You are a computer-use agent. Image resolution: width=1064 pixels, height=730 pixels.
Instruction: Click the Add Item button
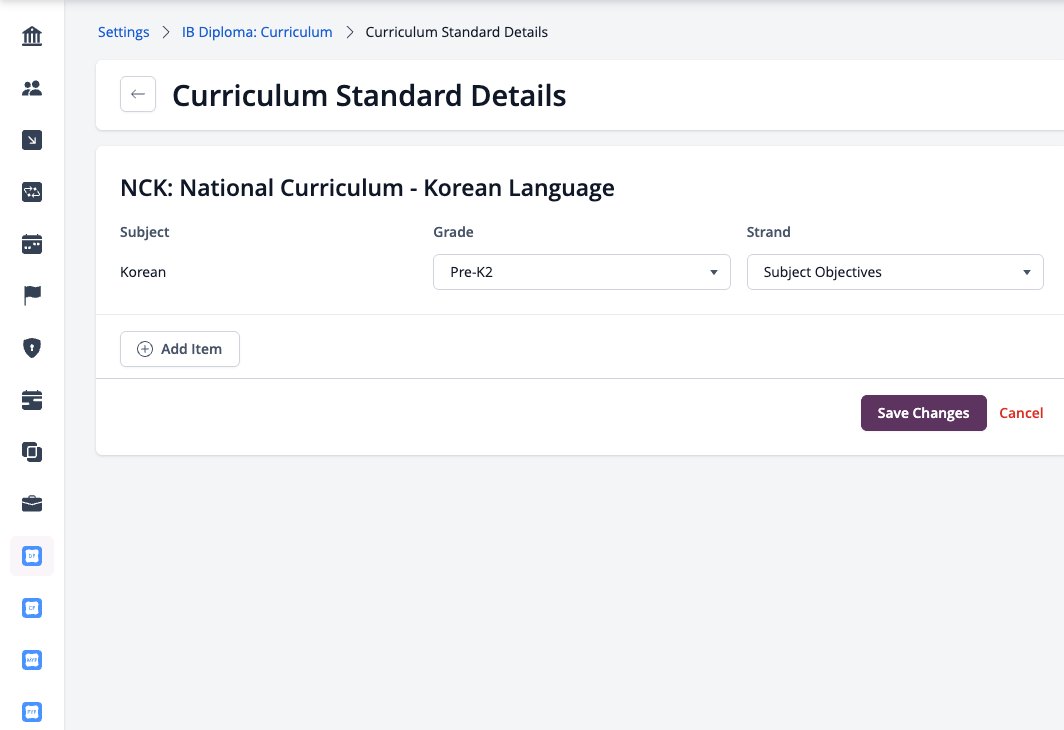point(180,349)
